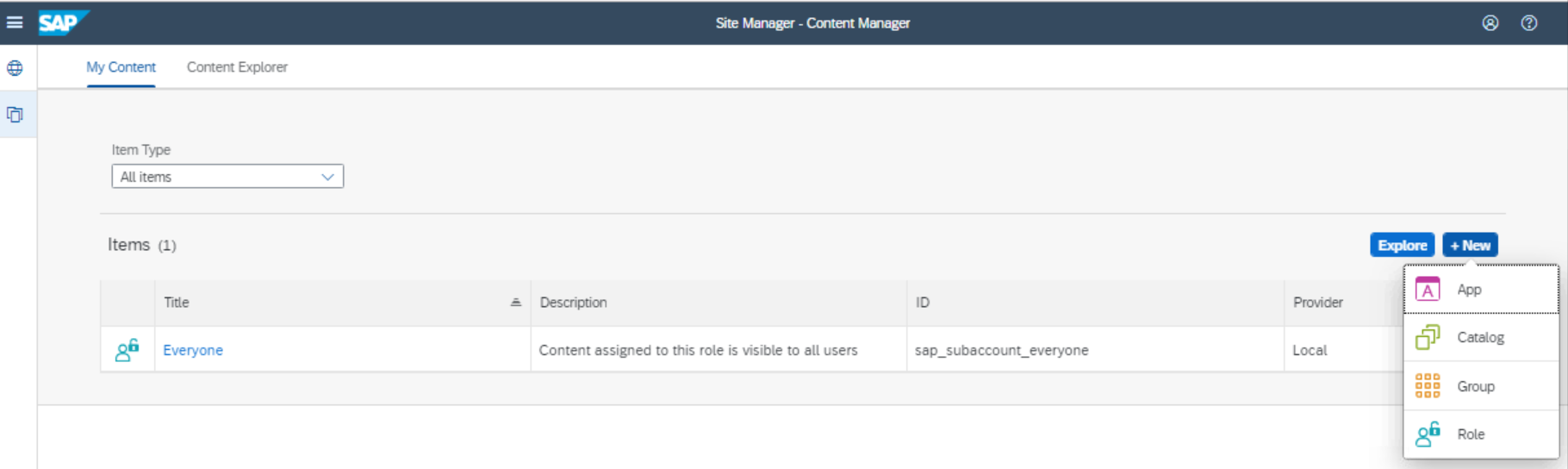1568x469 pixels.
Task: Open the user profile icon
Action: (x=1490, y=23)
